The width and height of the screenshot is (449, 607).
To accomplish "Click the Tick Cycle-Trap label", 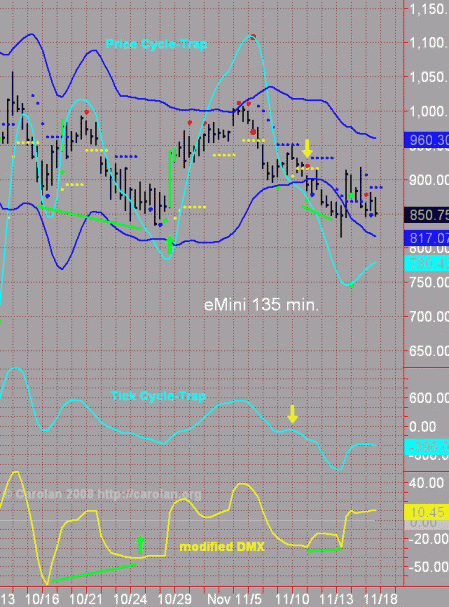I will (158, 396).
